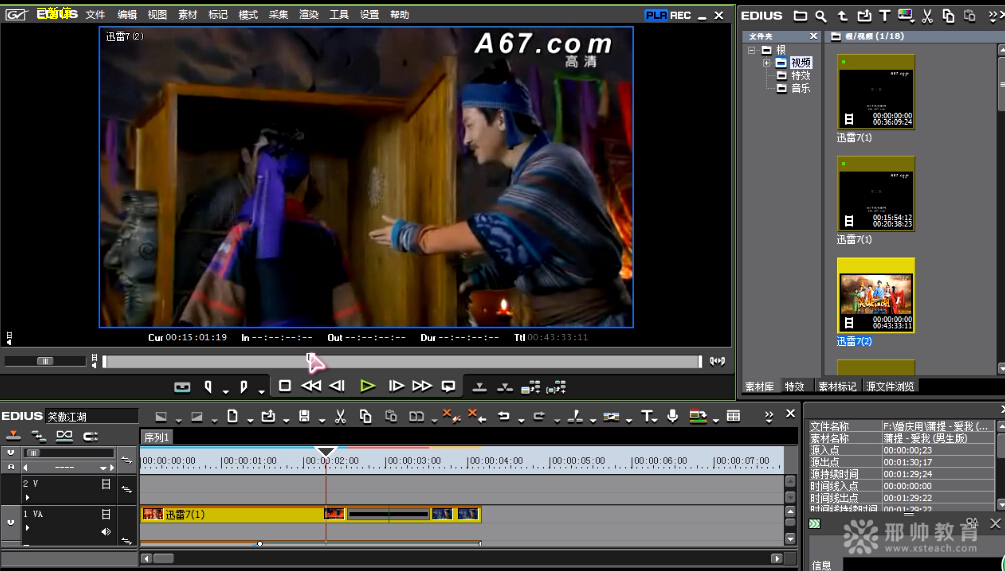Image resolution: width=1005 pixels, height=571 pixels.
Task: Toggle the video channel on the 2 V track
Action: (105, 484)
